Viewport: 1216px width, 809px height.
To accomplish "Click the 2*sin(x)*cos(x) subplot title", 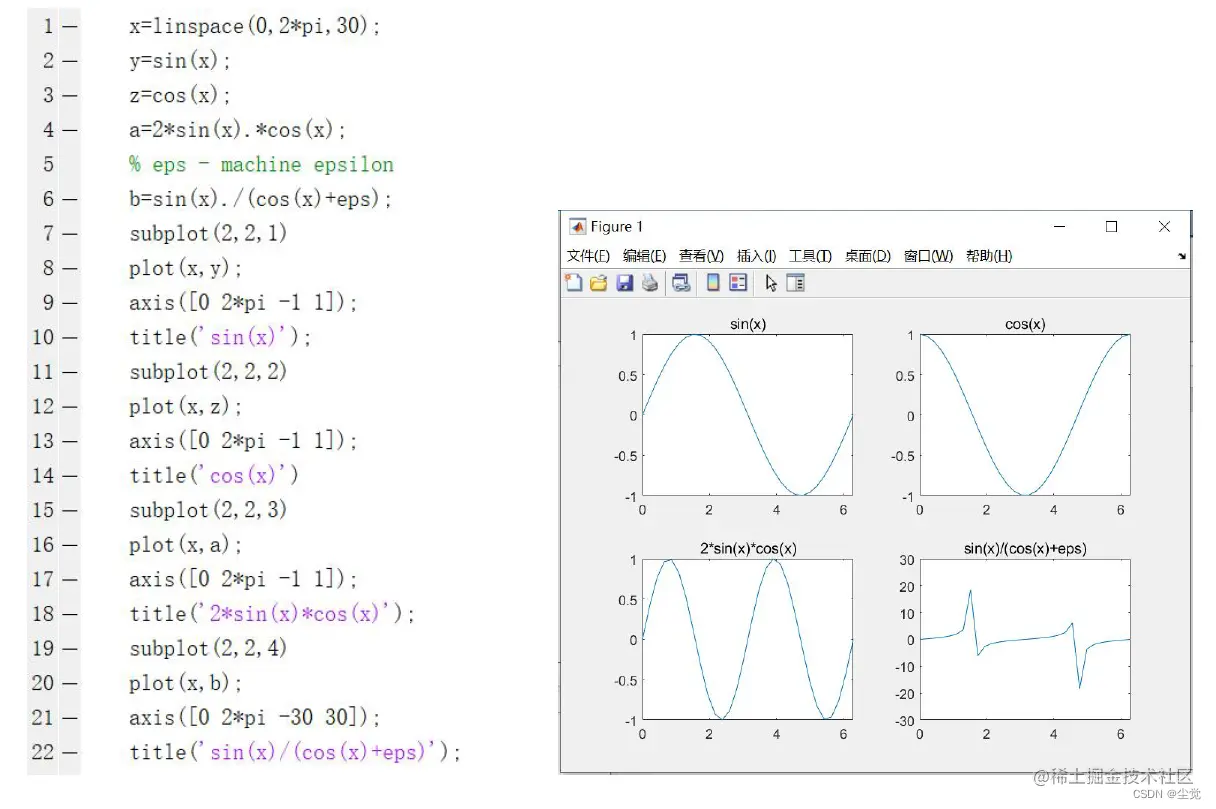I will [x=747, y=549].
